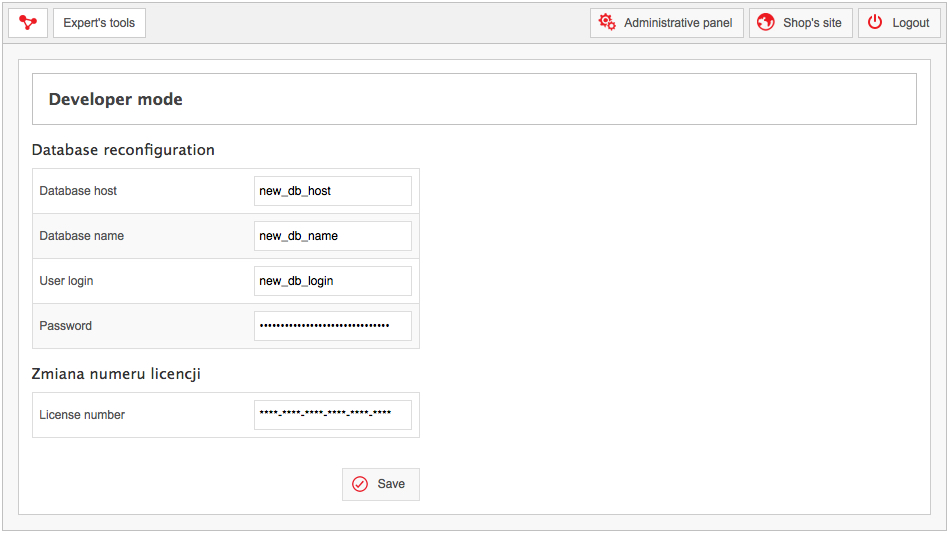
Task: Click the Database reconfiguration section title
Action: click(x=123, y=150)
